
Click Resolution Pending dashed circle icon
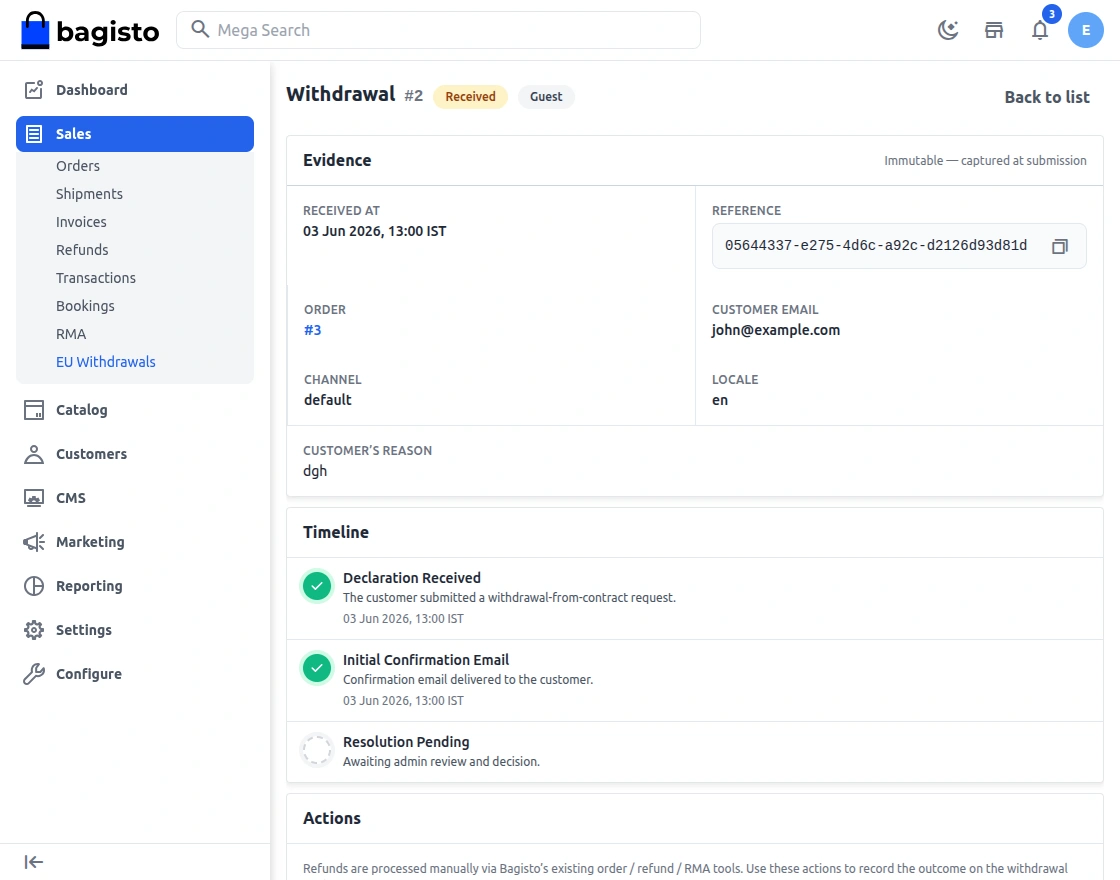[316, 750]
